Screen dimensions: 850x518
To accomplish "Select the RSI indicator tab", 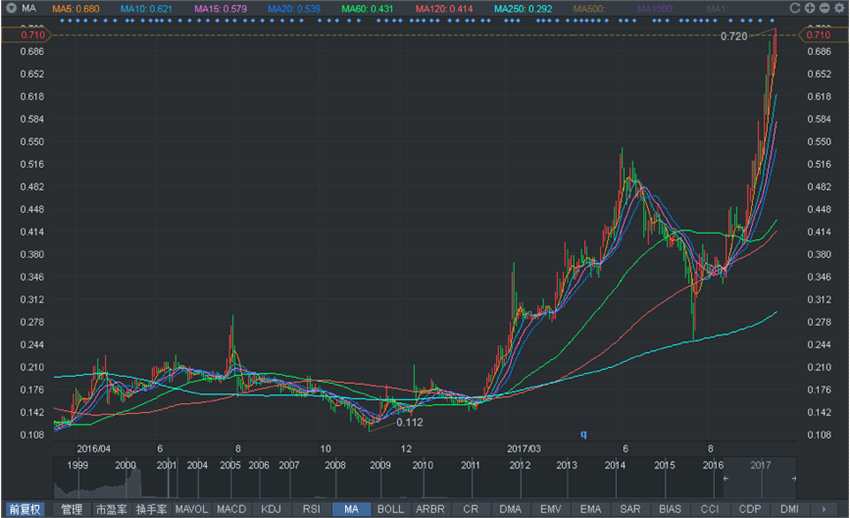I will point(311,509).
